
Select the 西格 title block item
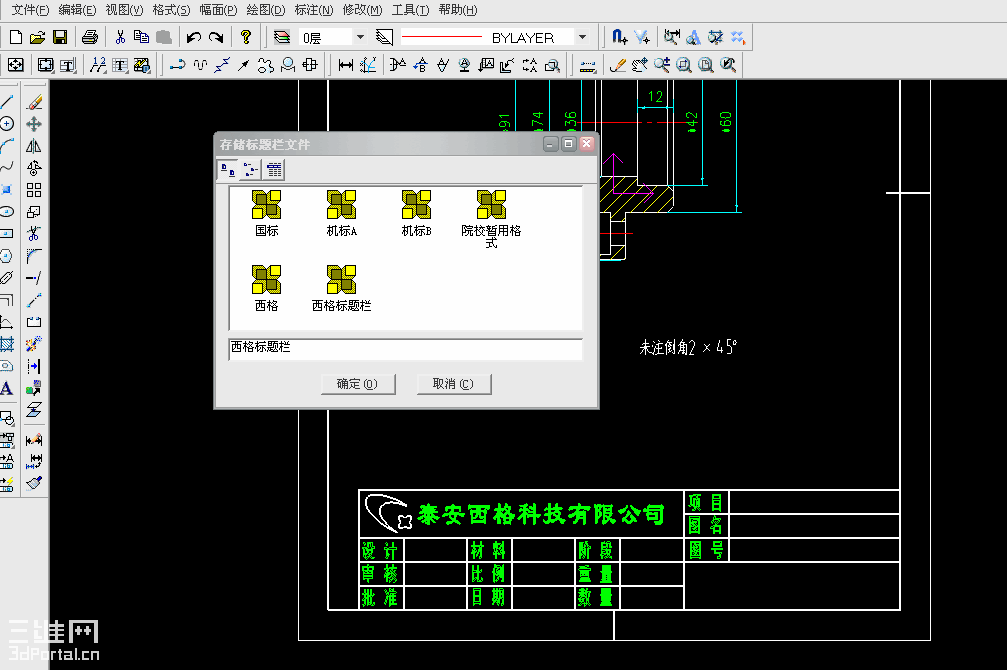(267, 288)
